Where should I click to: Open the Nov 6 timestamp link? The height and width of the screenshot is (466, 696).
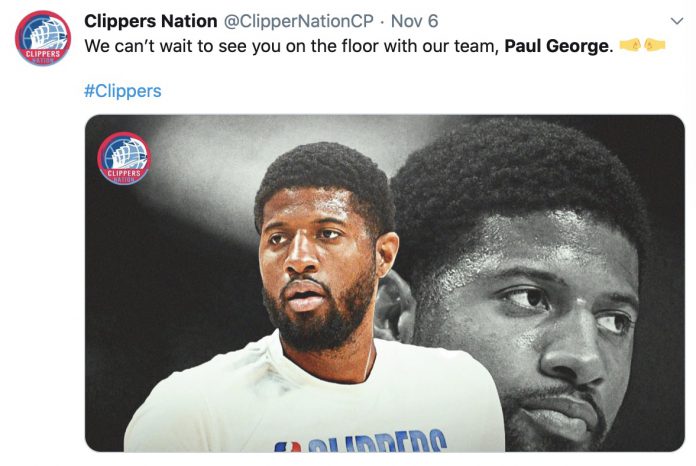[414, 21]
